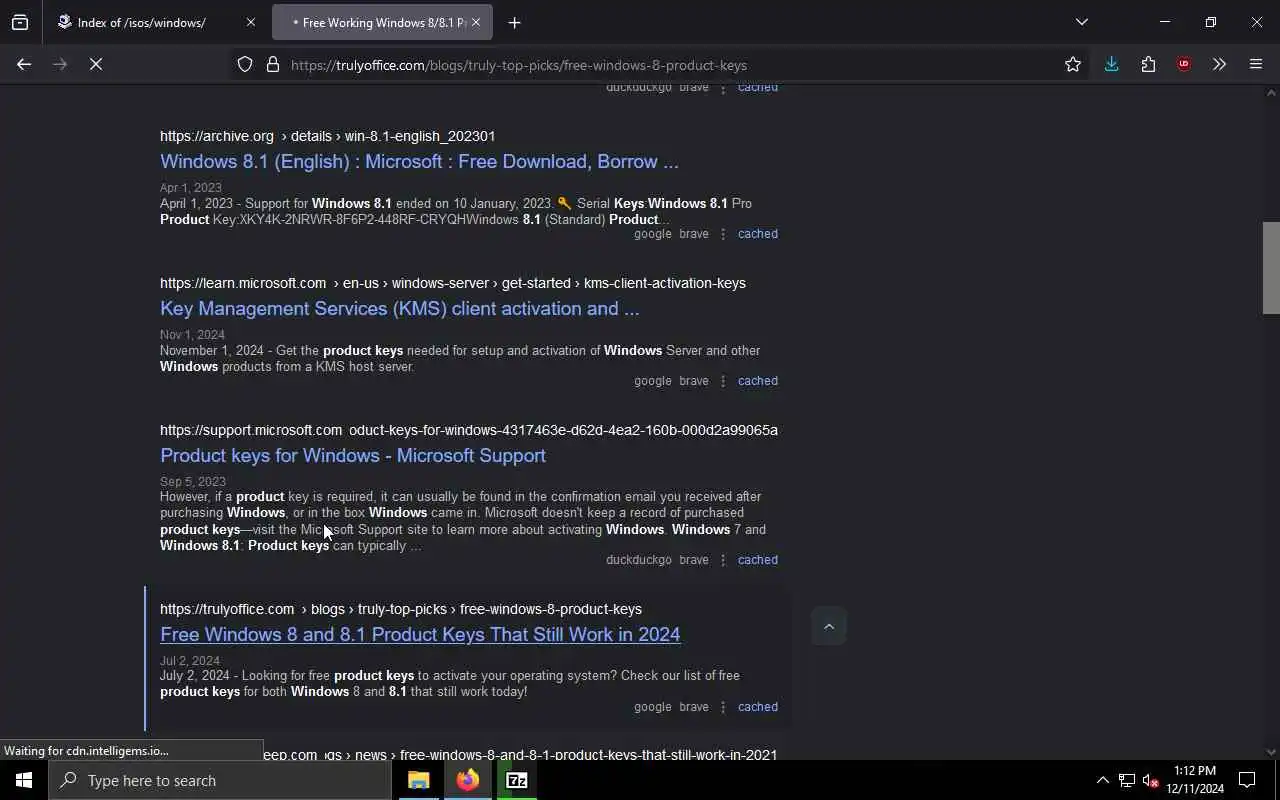Open 'Free Windows 8 and 8.1 Product Keys' result
Screen dimensions: 1280x800
(x=420, y=635)
